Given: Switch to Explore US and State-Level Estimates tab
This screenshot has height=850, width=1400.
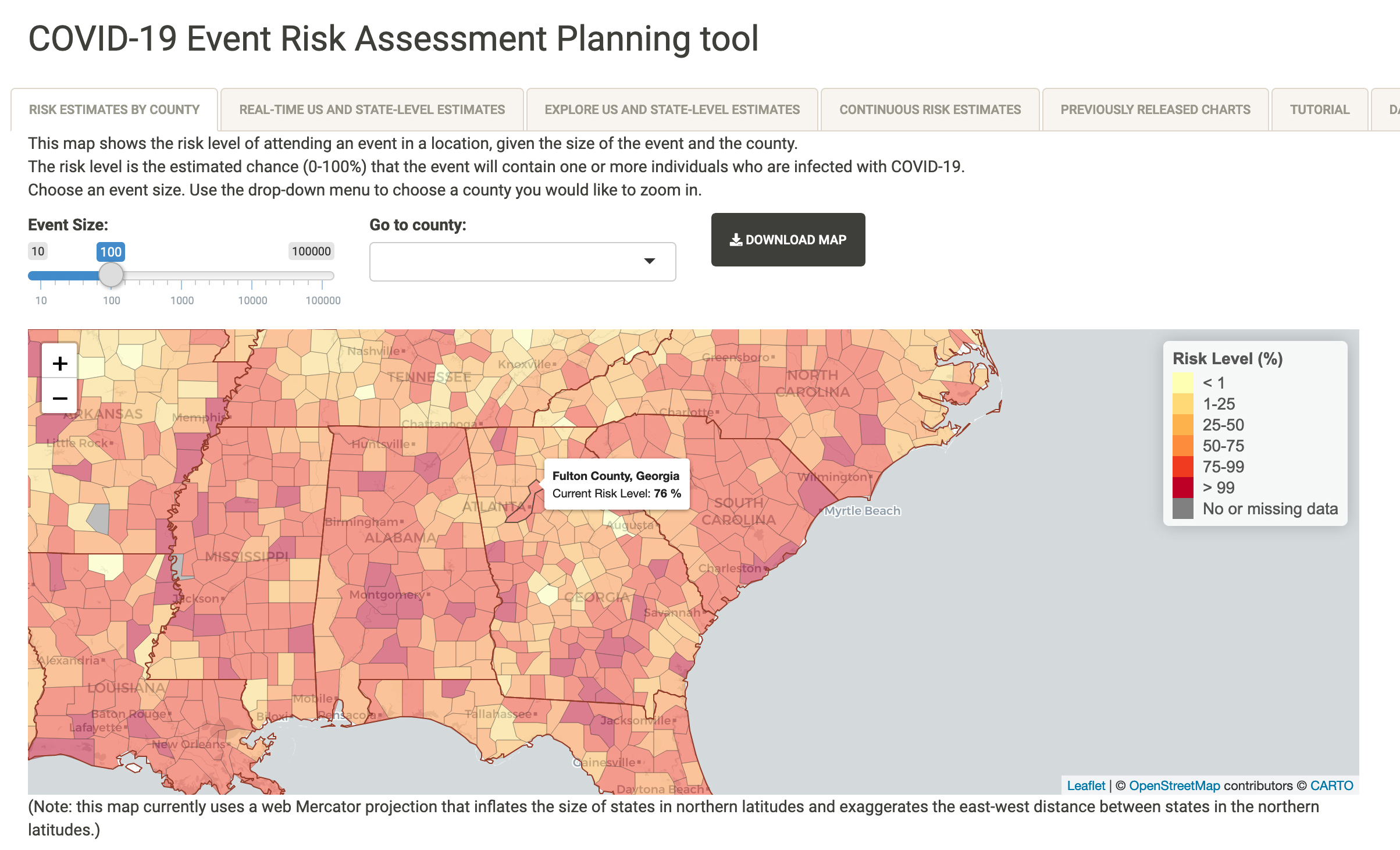Looking at the screenshot, I should pyautogui.click(x=672, y=109).
